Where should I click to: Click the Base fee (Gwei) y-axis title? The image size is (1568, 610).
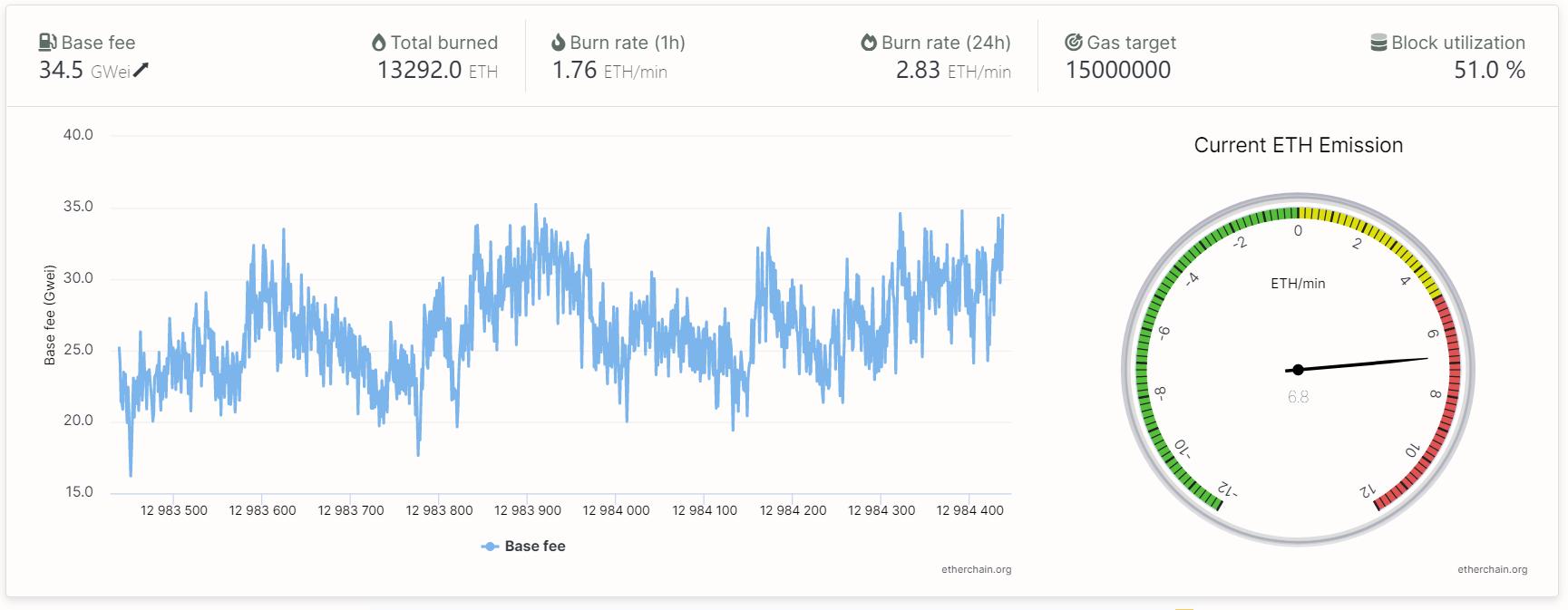click(50, 315)
